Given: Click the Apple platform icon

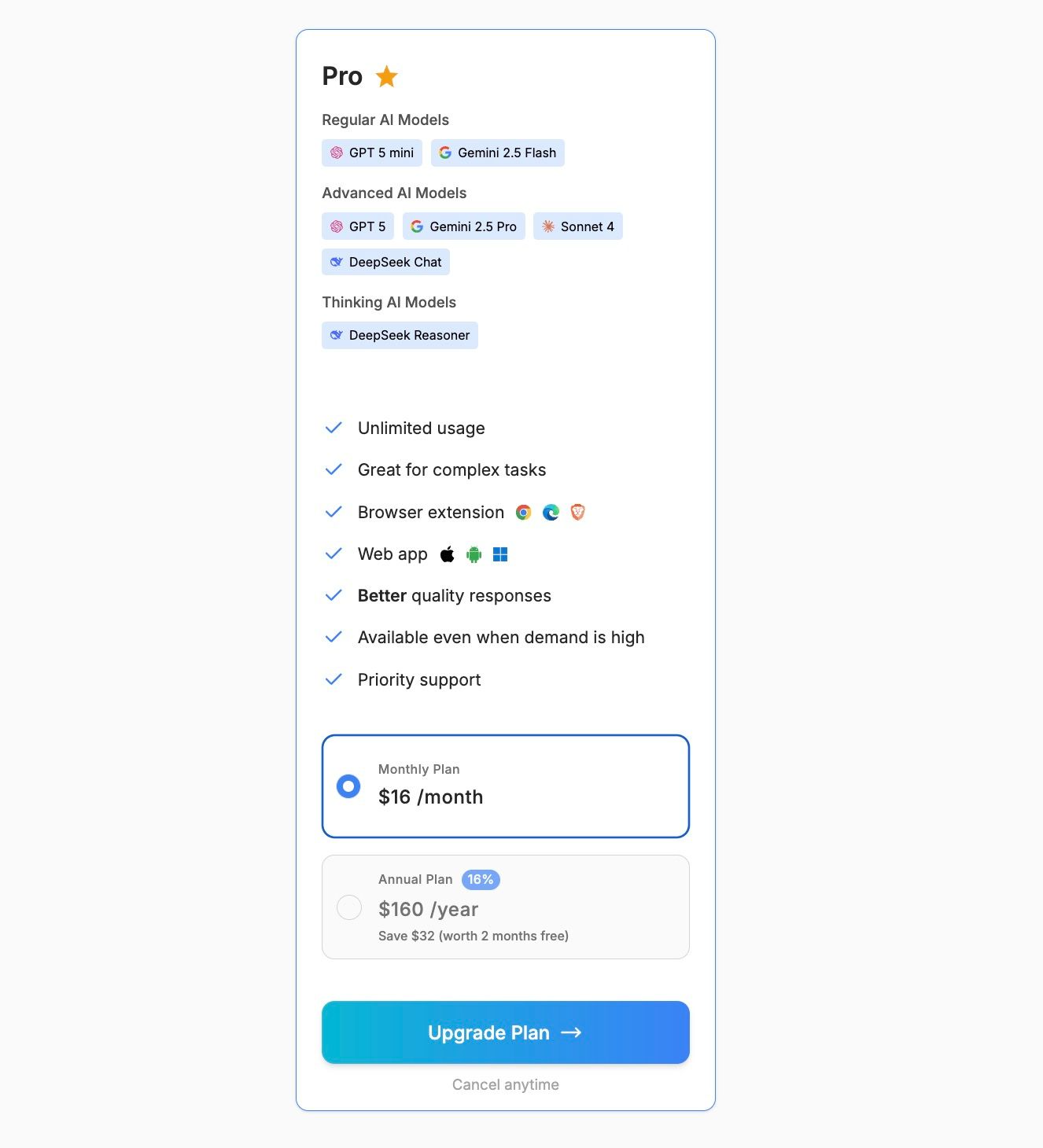Looking at the screenshot, I should click(x=447, y=554).
